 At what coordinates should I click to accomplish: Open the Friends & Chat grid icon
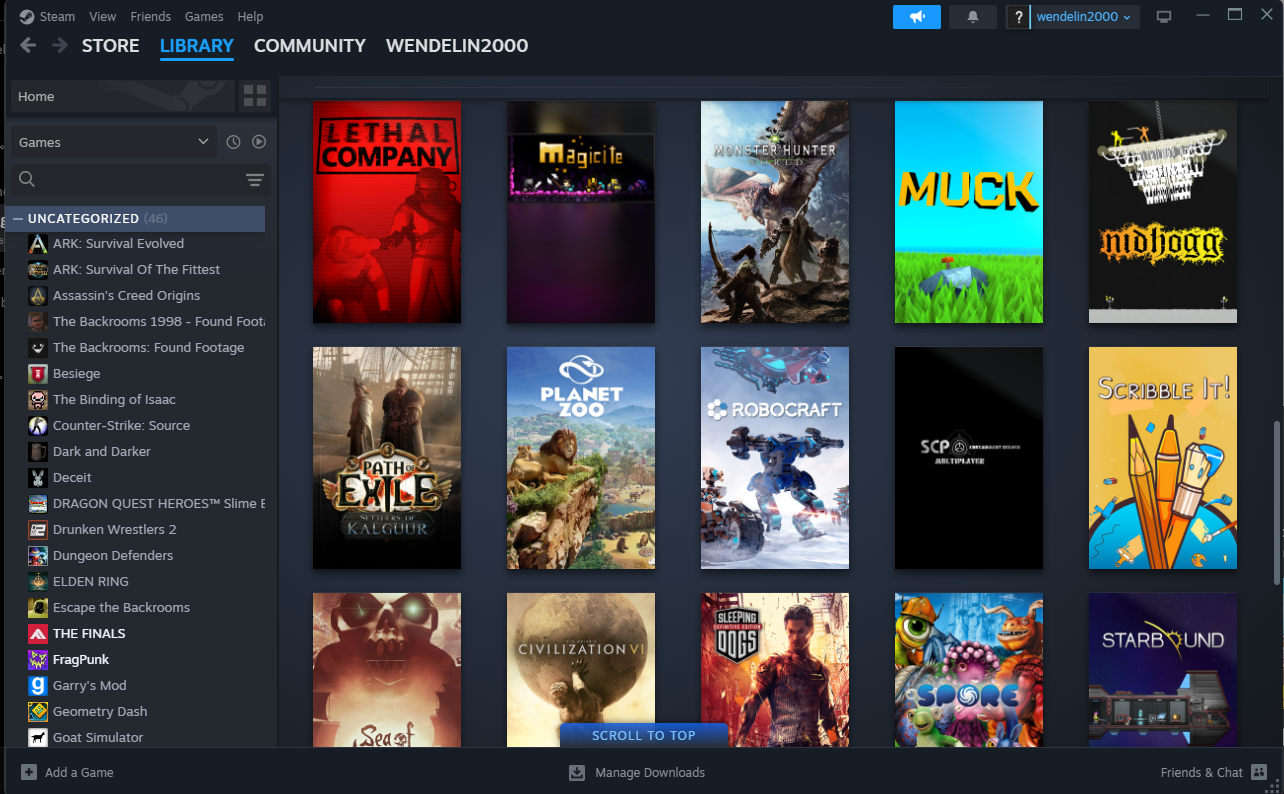coord(1259,772)
